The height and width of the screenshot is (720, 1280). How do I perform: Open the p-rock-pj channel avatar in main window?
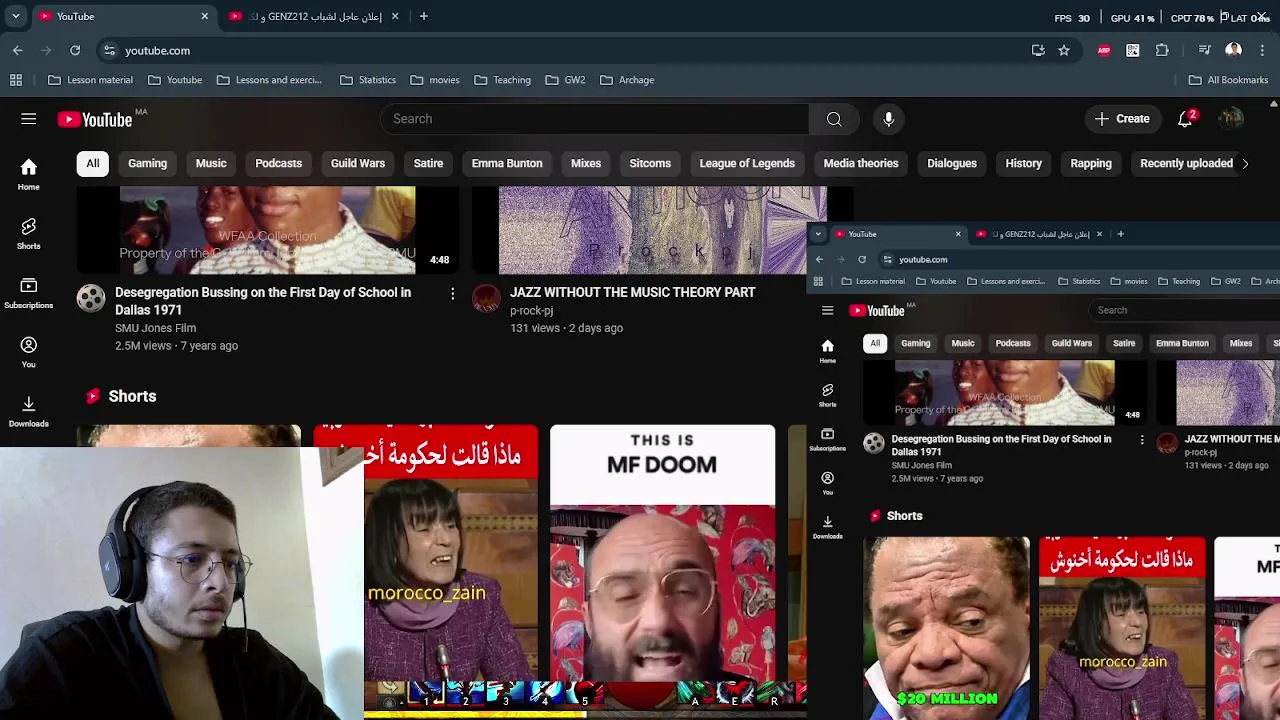pyautogui.click(x=486, y=298)
